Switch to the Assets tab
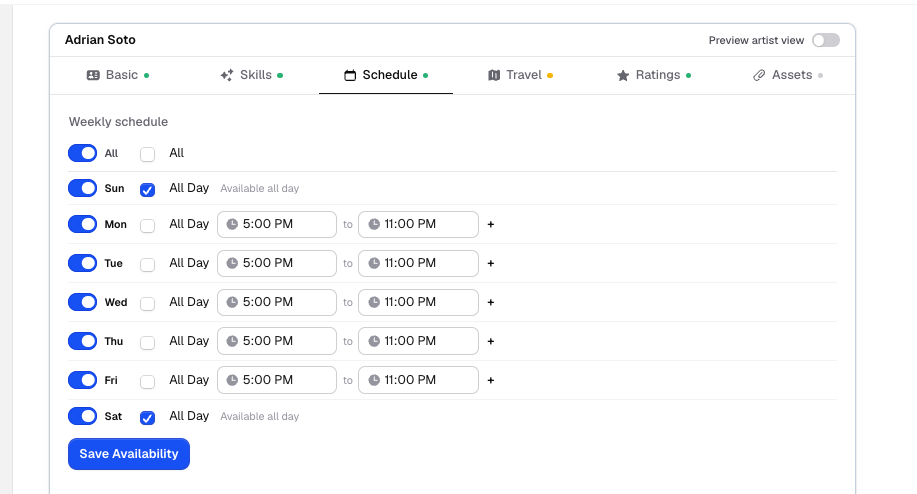 click(788, 75)
